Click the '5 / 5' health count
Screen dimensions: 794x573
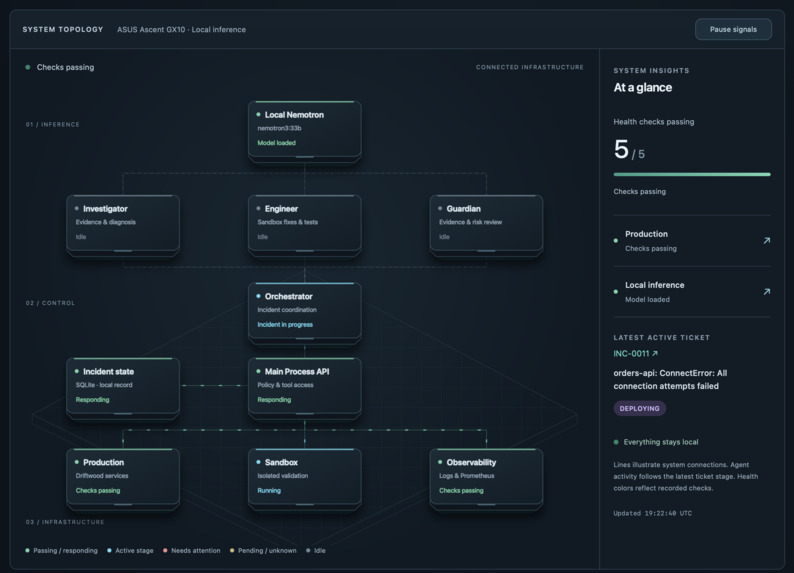tap(629, 150)
